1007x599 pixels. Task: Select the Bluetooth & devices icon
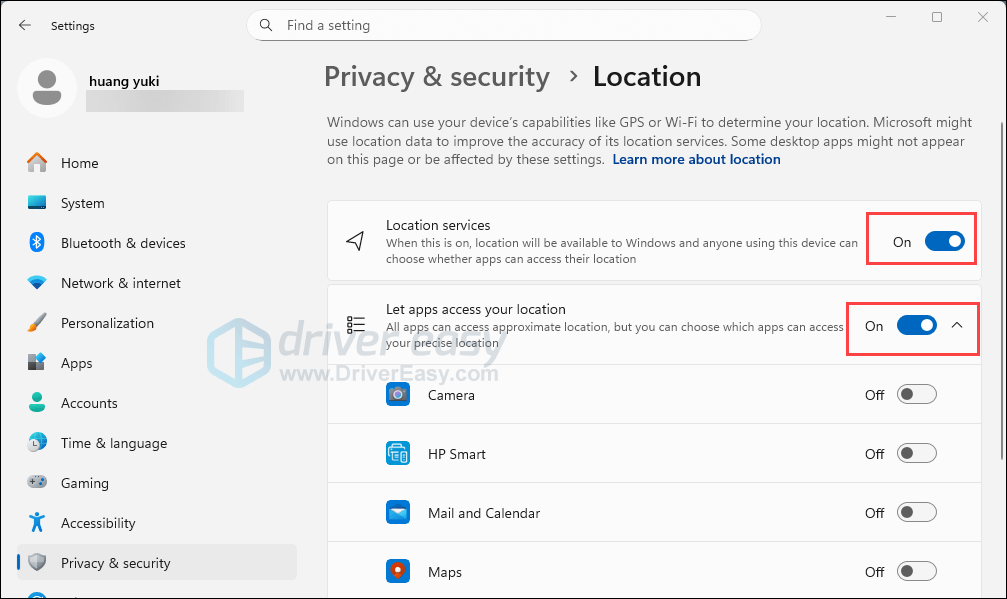click(x=37, y=243)
